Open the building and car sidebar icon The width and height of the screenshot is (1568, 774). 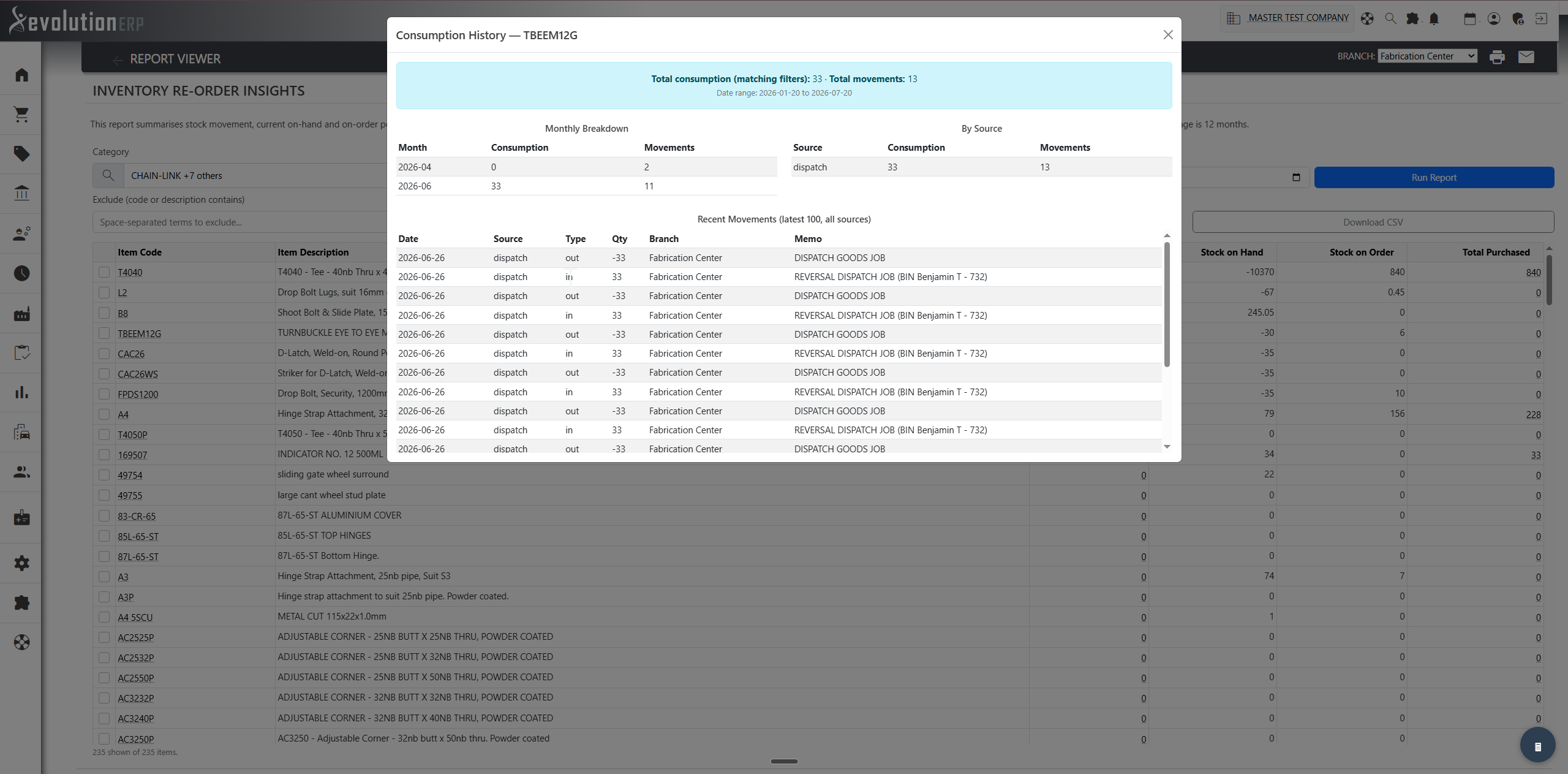click(21, 432)
